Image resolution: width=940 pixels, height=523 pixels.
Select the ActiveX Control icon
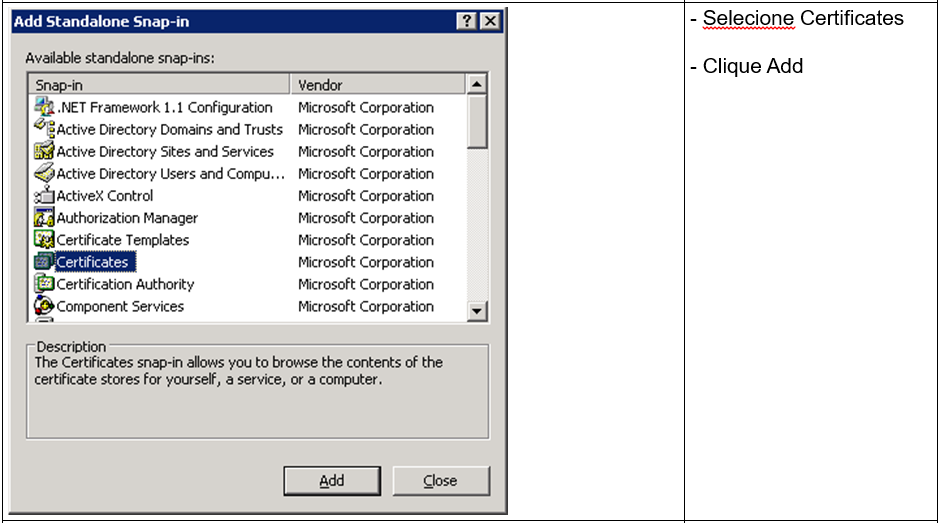point(44,196)
